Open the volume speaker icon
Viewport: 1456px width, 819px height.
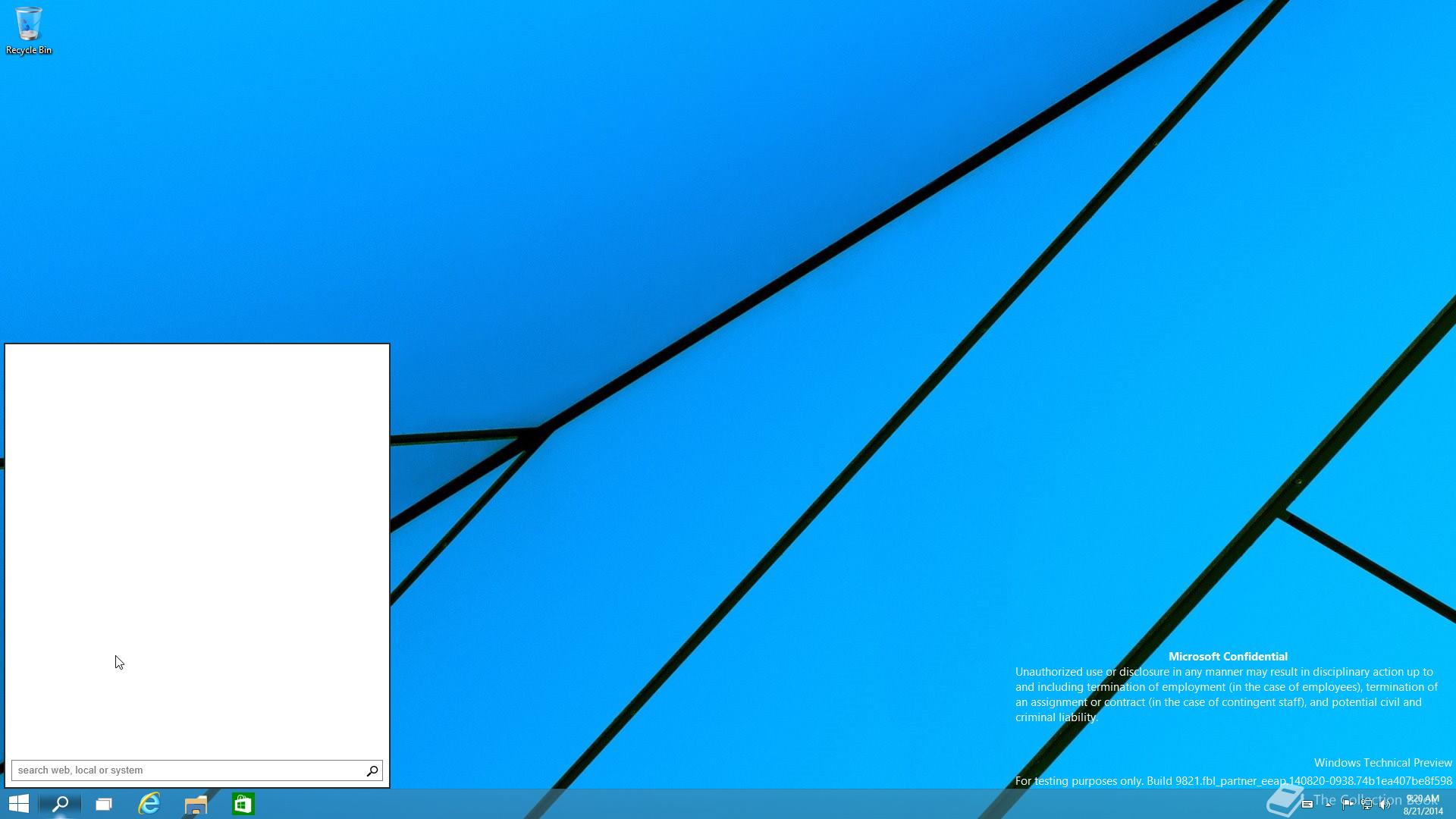(1385, 805)
